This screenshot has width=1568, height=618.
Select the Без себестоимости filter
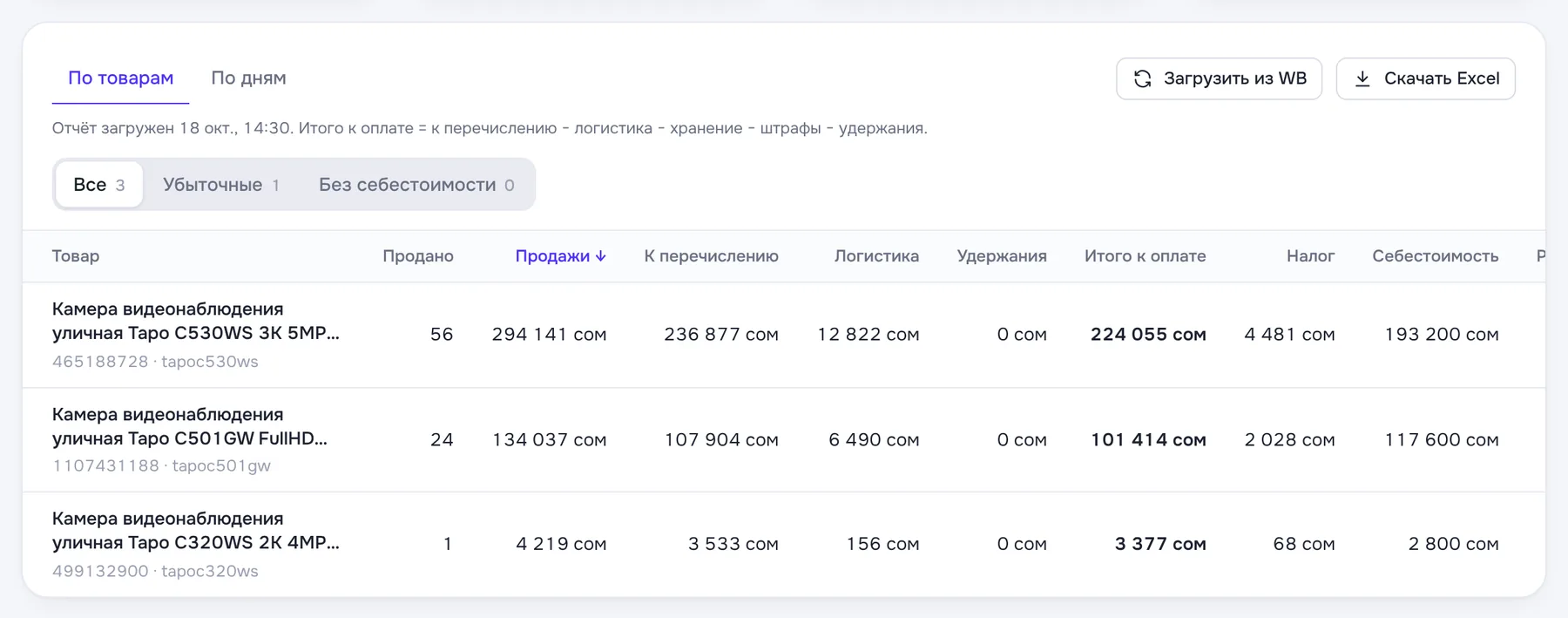[x=416, y=185]
